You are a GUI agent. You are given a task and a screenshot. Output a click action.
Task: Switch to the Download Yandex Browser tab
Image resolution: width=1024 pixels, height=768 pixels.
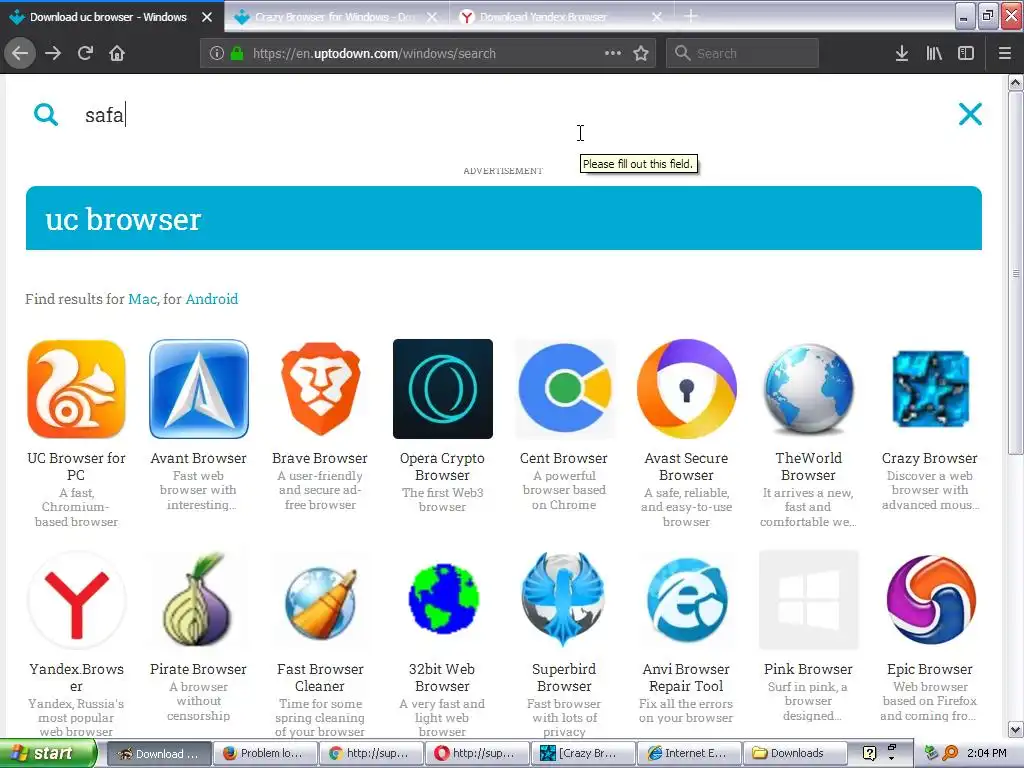[x=561, y=17]
